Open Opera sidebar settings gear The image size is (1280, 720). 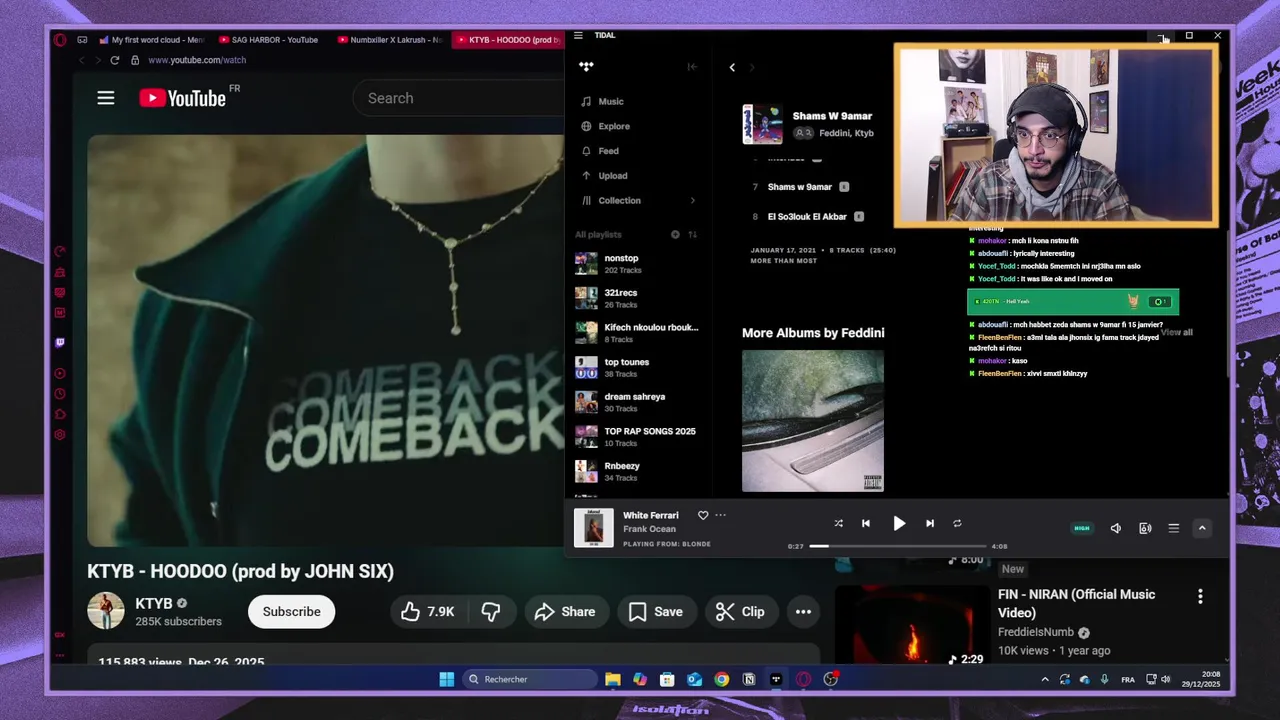60,435
